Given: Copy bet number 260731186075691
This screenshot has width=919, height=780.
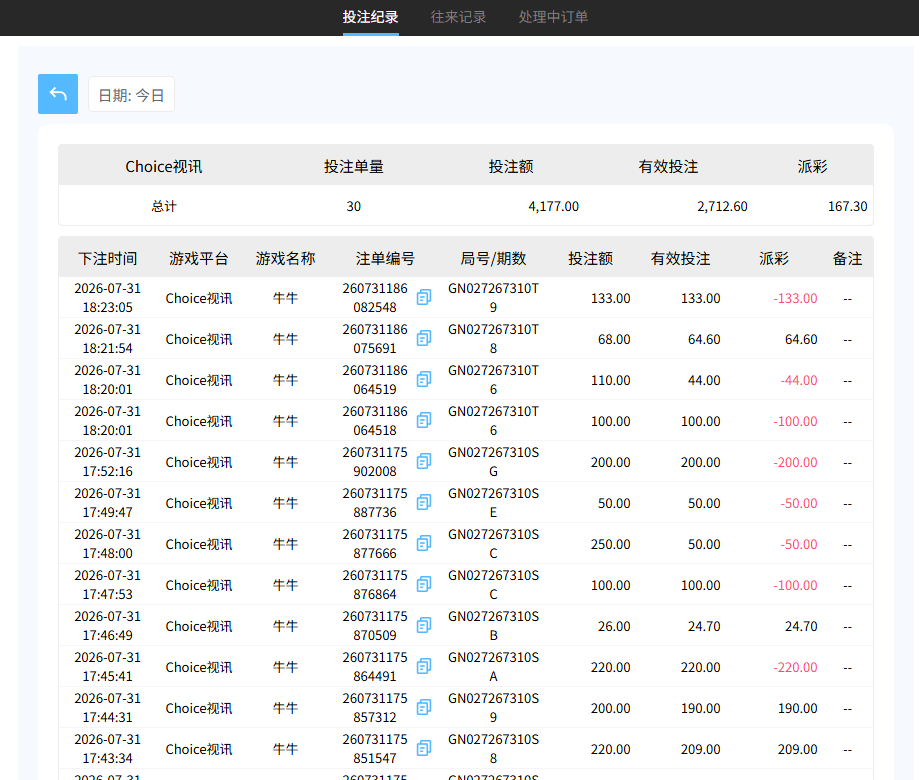Looking at the screenshot, I should point(424,339).
